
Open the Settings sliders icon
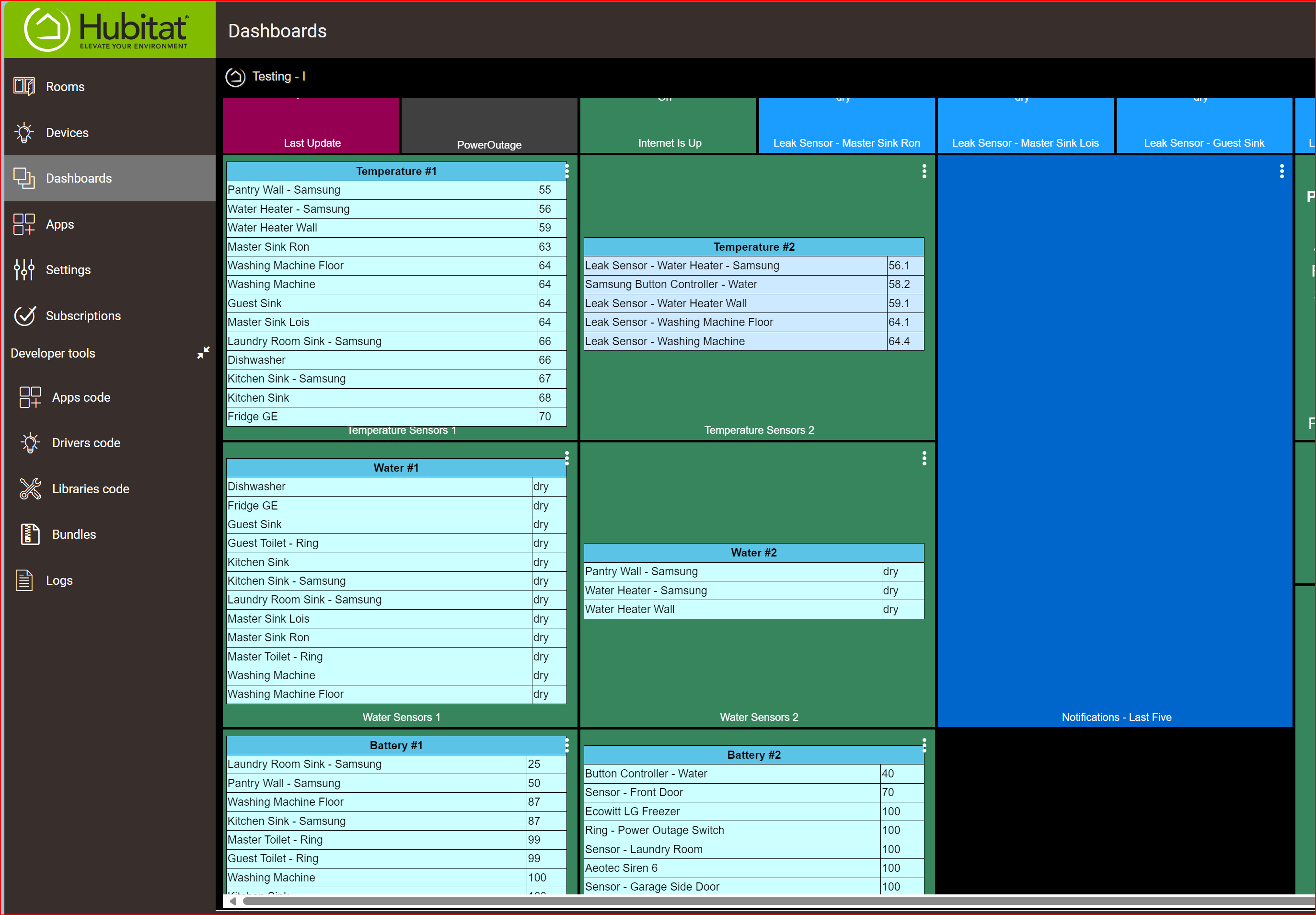24,269
